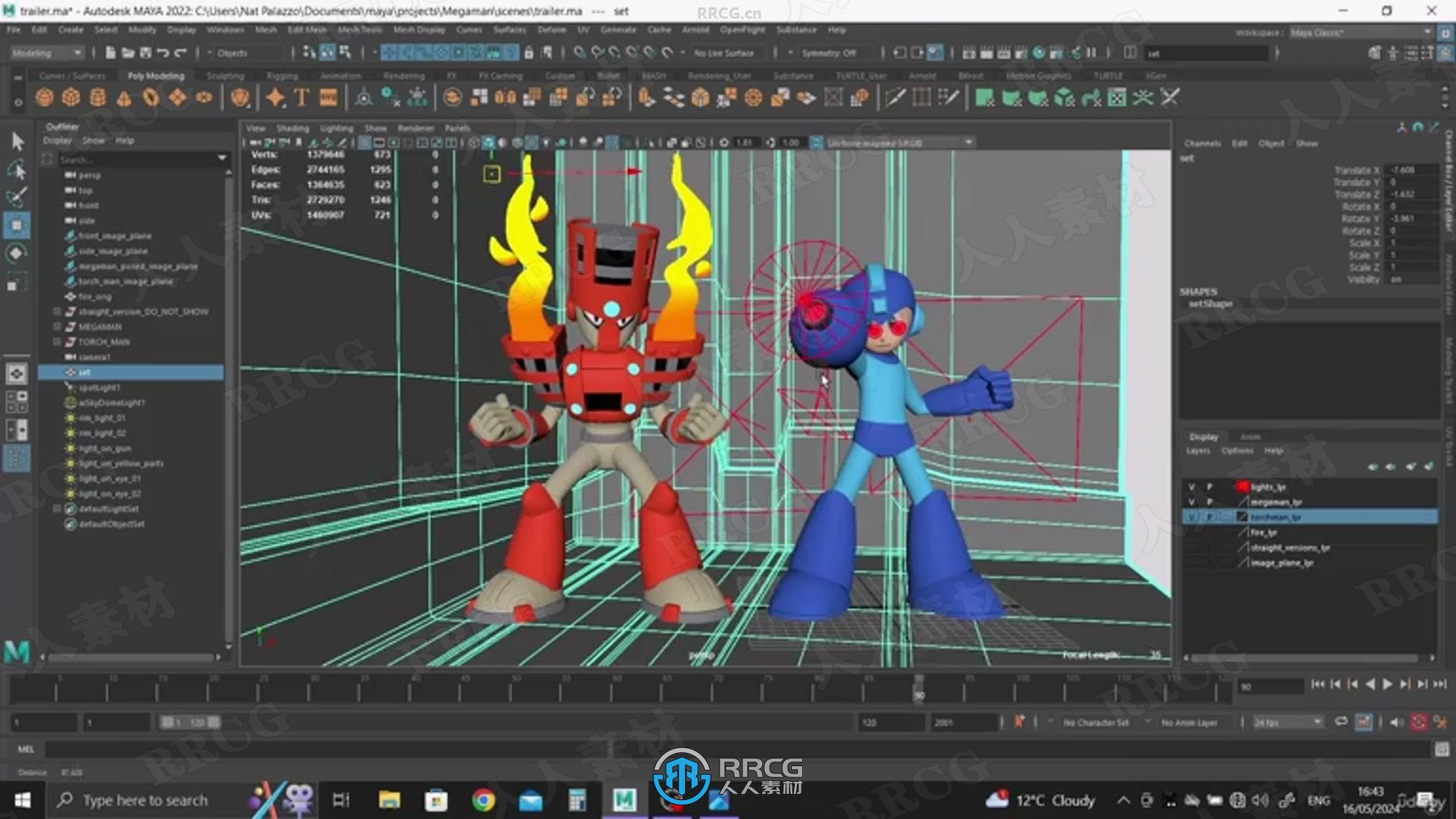Click the Layers menu in the Layer Editor
The image size is (1456, 819).
tap(1198, 450)
